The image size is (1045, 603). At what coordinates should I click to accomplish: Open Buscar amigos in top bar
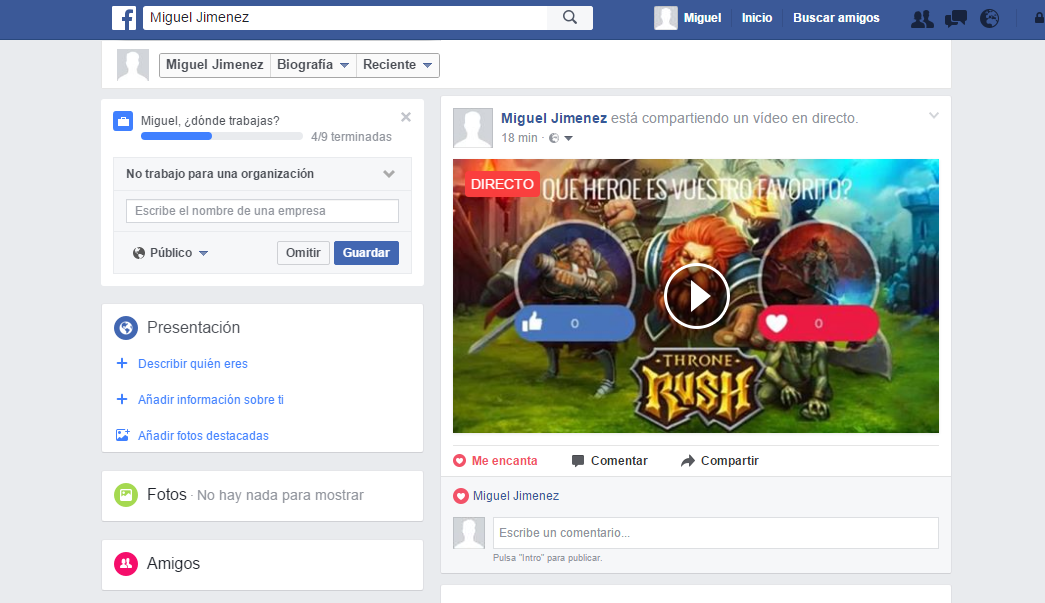pos(836,18)
